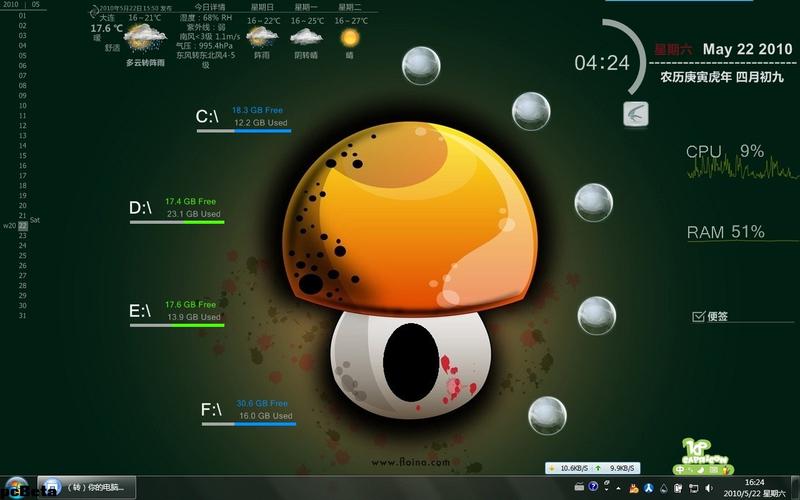This screenshot has width=800, height=500.
Task: Show hidden tray icons with the up arrow
Action: 618,488
